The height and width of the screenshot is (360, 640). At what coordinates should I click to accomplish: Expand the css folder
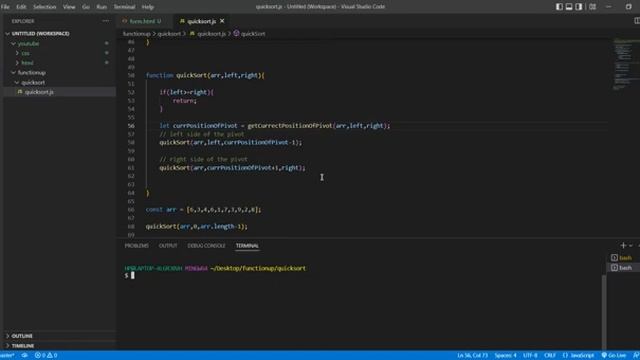coord(25,53)
